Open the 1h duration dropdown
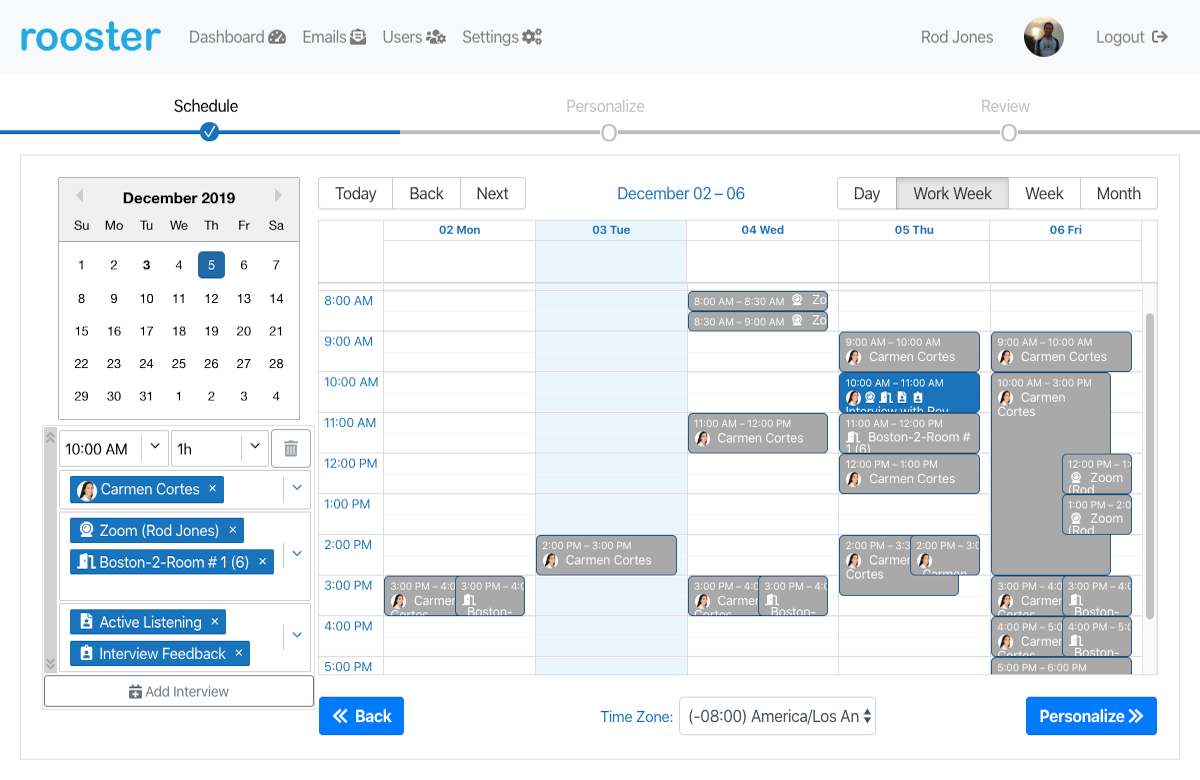The width and height of the screenshot is (1200, 780). [x=254, y=448]
